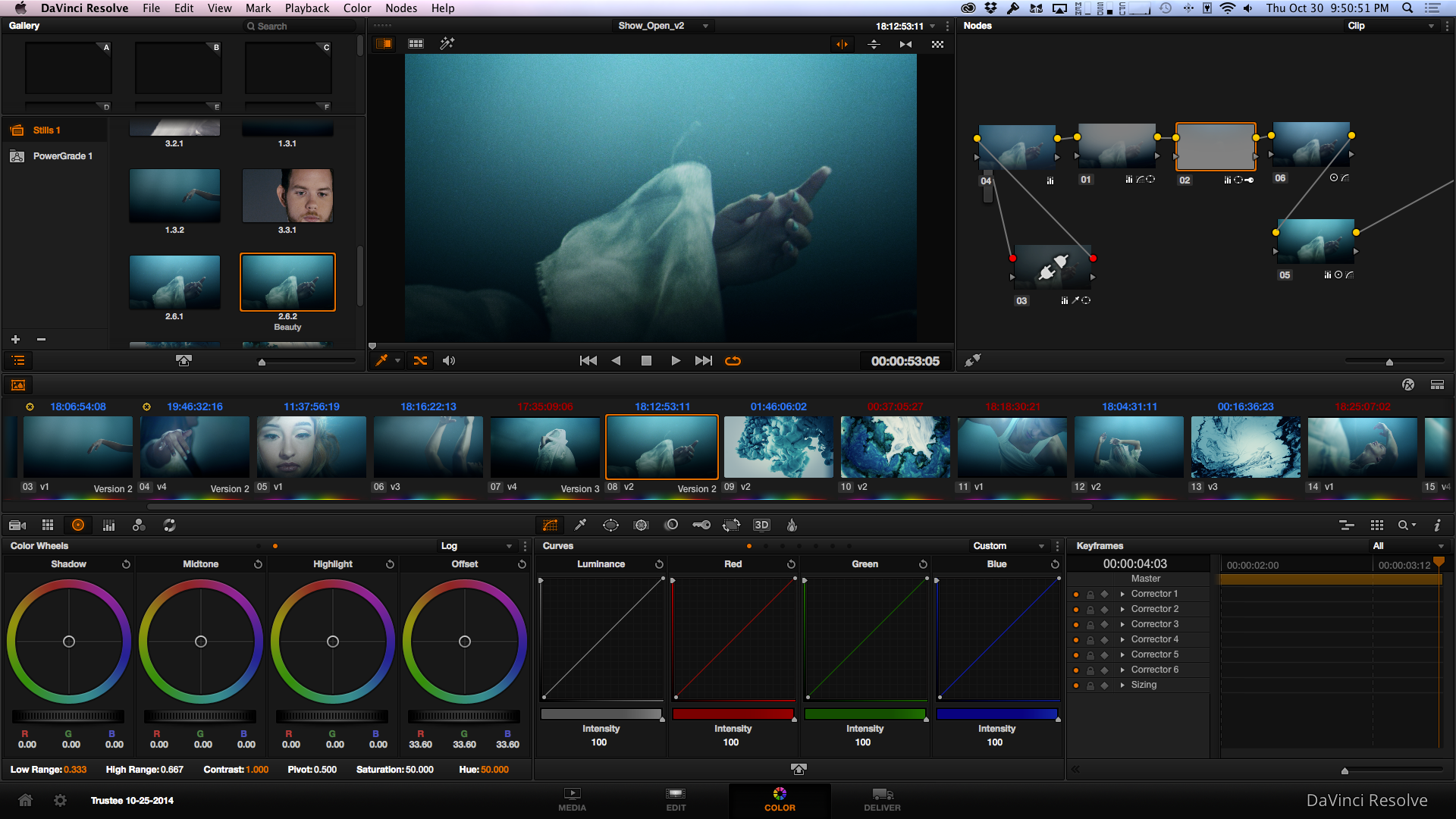This screenshot has width=1456, height=819.
Task: Open the viewer timecode display dropdown
Action: coord(933,27)
